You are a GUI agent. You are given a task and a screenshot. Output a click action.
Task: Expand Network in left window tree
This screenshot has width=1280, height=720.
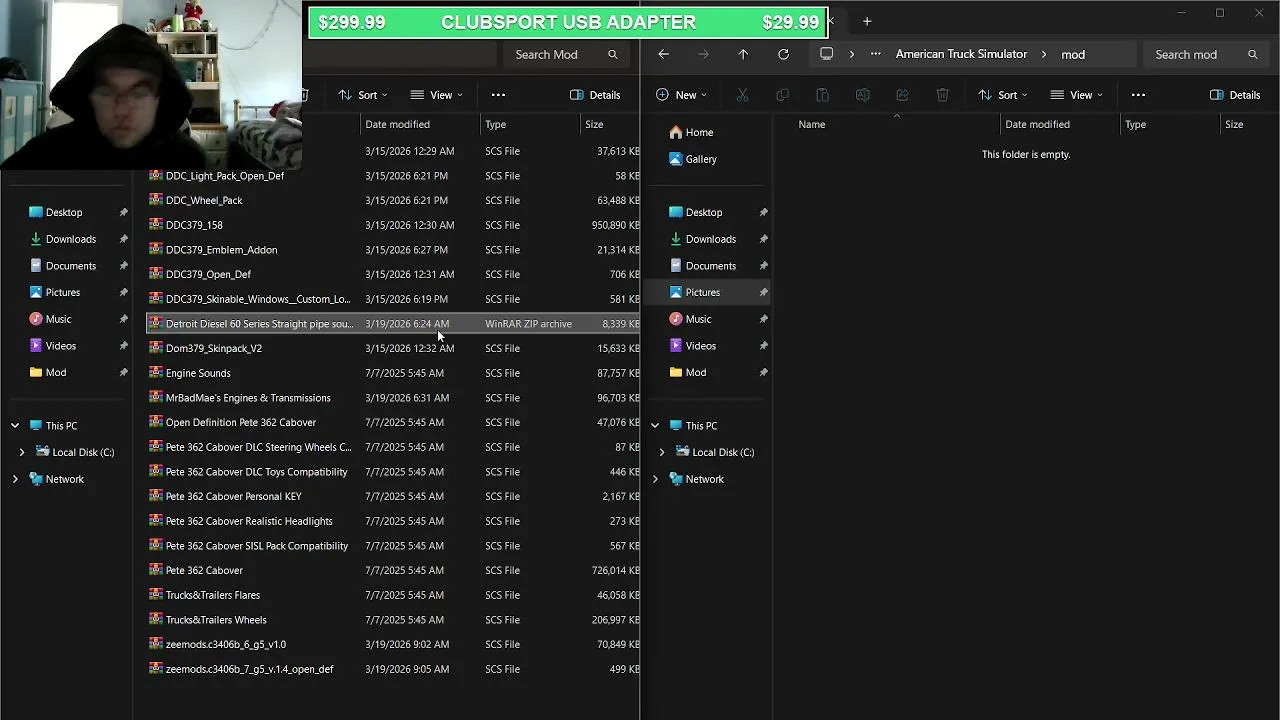click(x=15, y=479)
